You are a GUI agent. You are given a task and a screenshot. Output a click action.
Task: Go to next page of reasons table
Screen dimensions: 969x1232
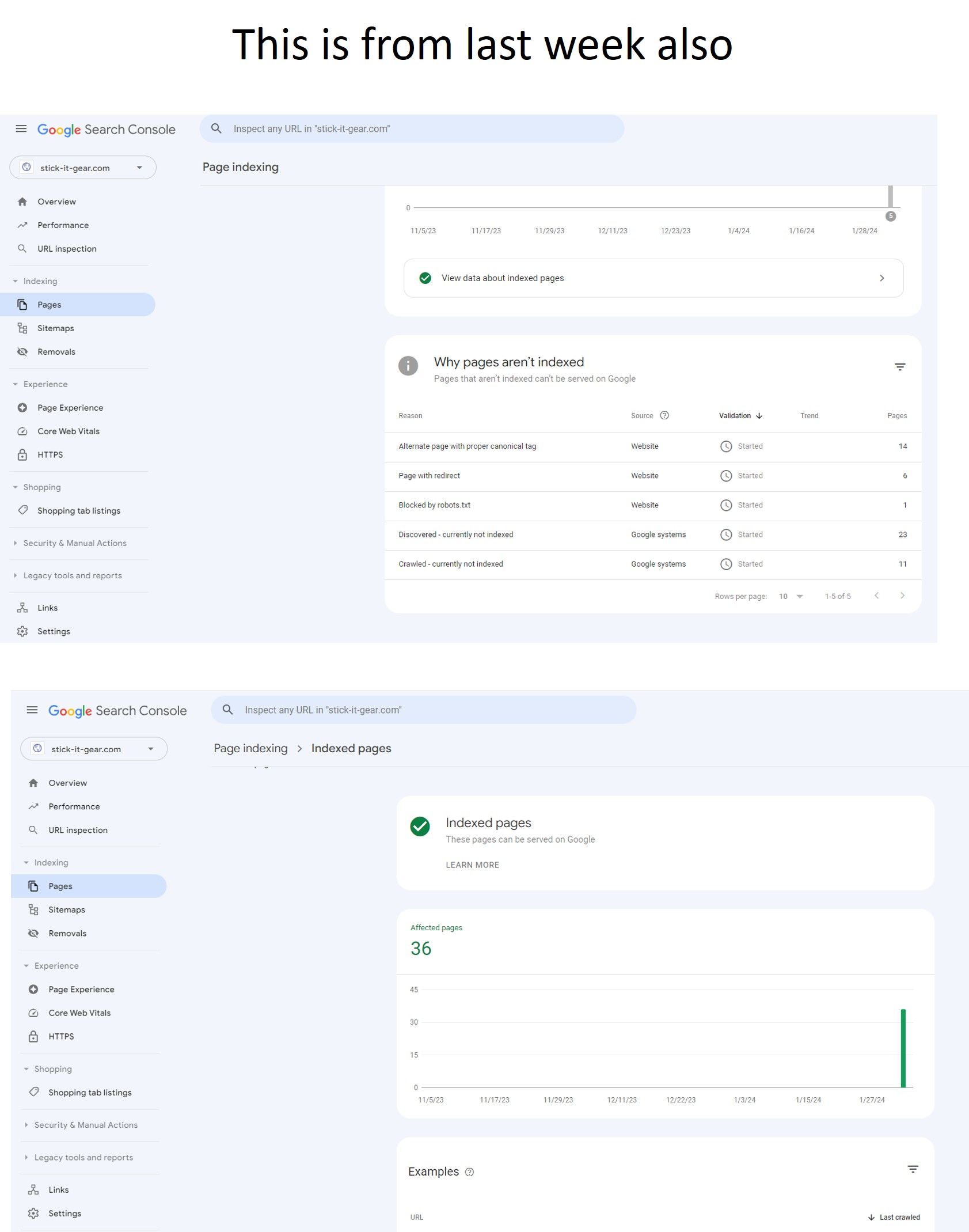pos(902,596)
